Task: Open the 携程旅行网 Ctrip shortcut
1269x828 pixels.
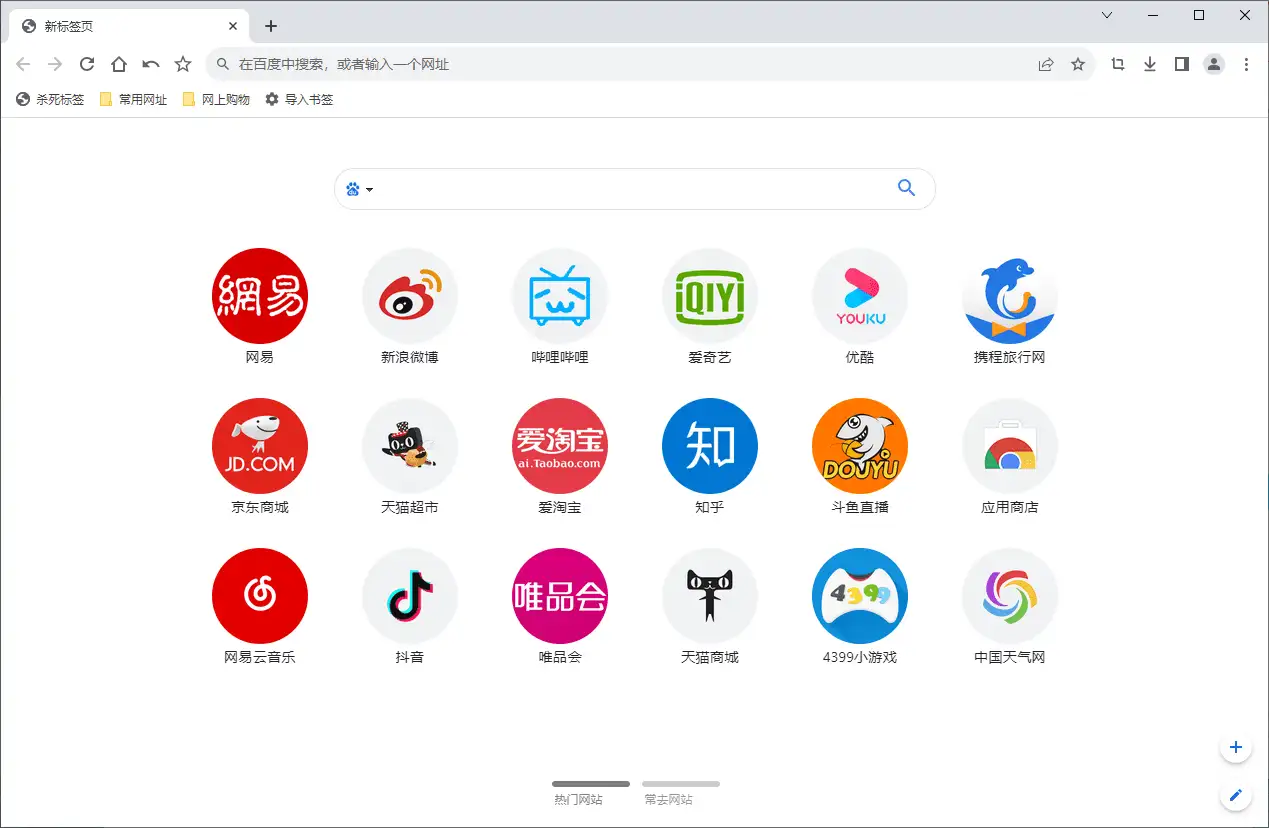Action: coord(1010,296)
